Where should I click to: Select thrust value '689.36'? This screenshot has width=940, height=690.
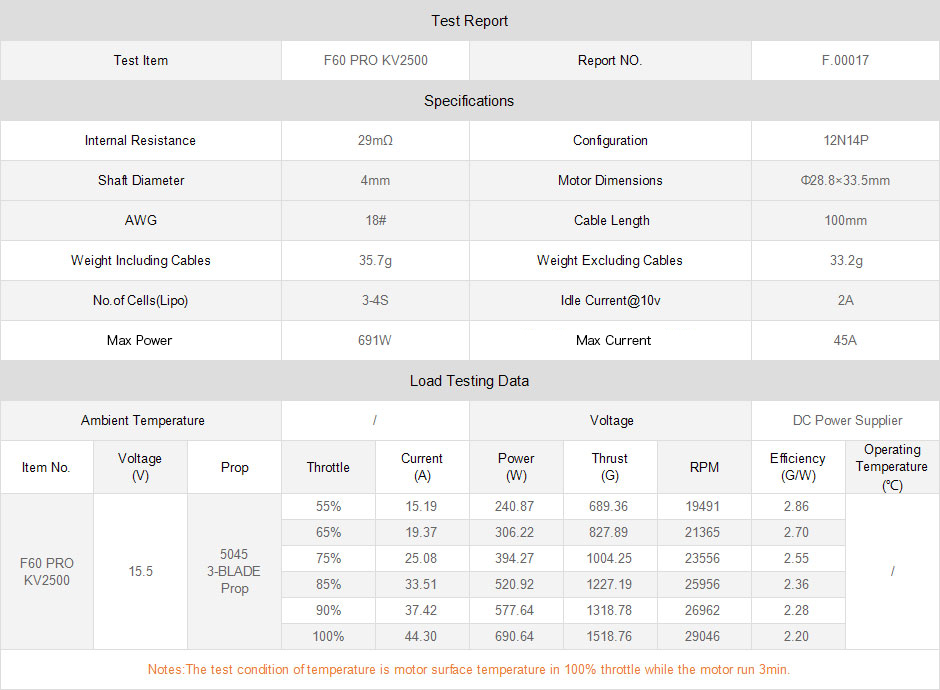click(608, 507)
